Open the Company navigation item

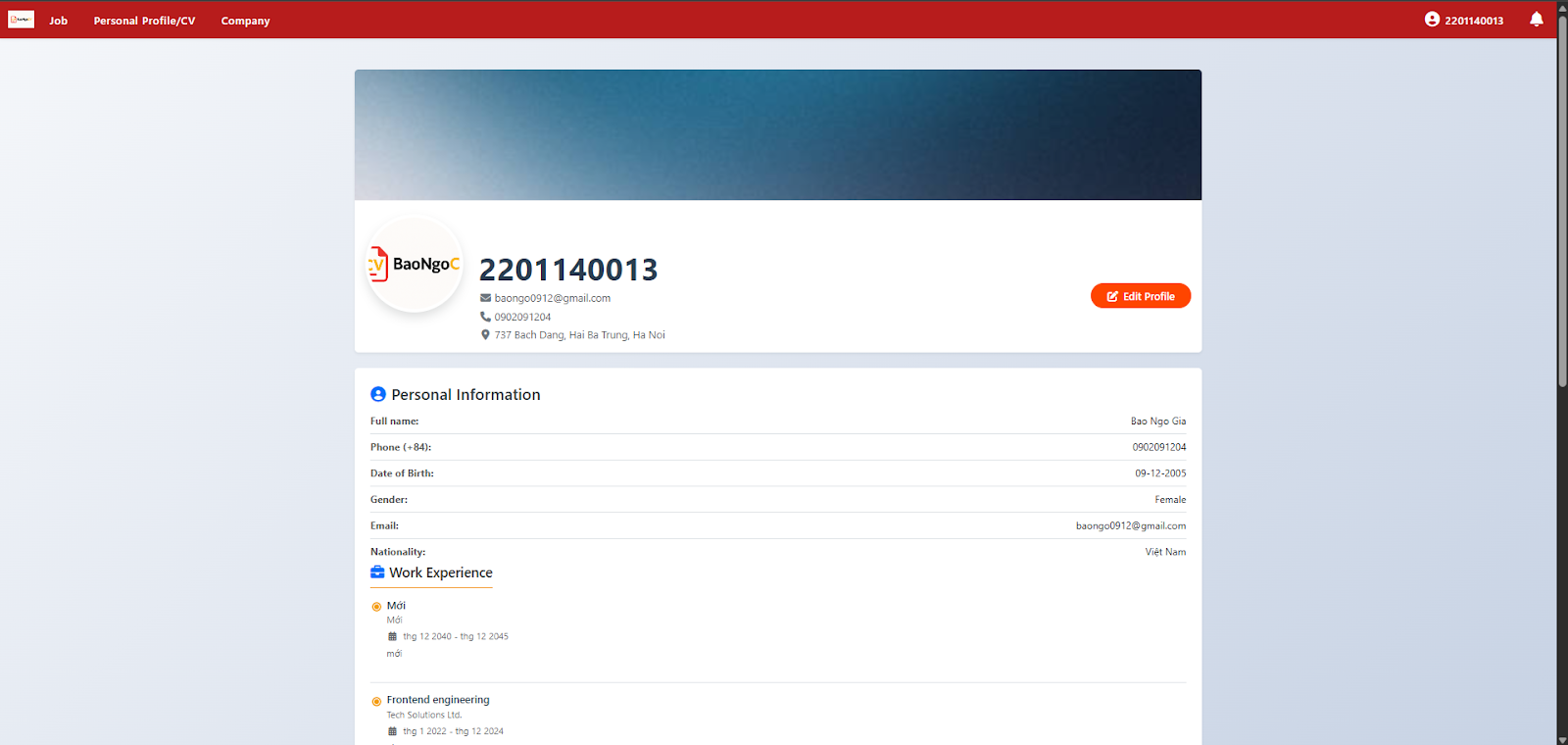[x=245, y=21]
